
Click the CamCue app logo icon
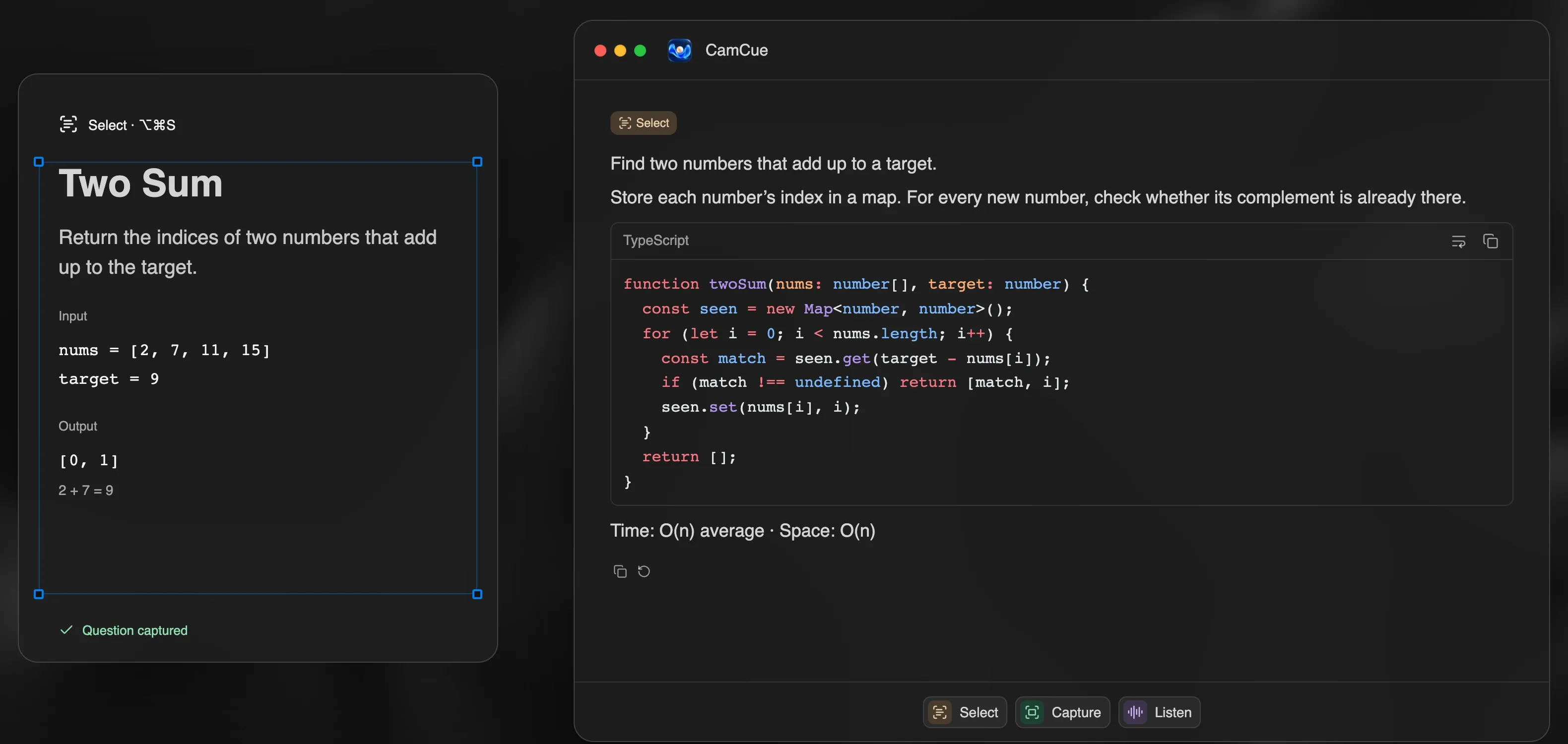tap(679, 50)
